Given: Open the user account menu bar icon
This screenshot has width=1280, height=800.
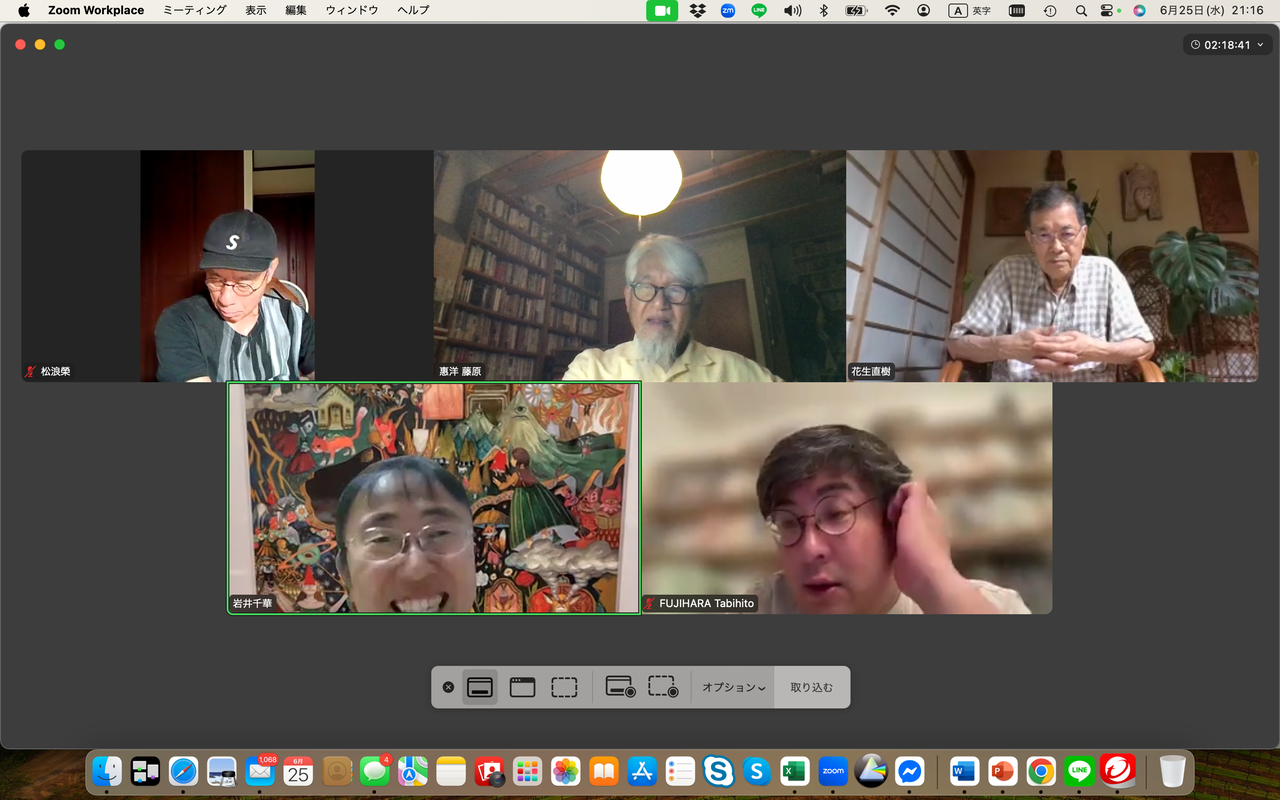Looking at the screenshot, I should click(923, 10).
